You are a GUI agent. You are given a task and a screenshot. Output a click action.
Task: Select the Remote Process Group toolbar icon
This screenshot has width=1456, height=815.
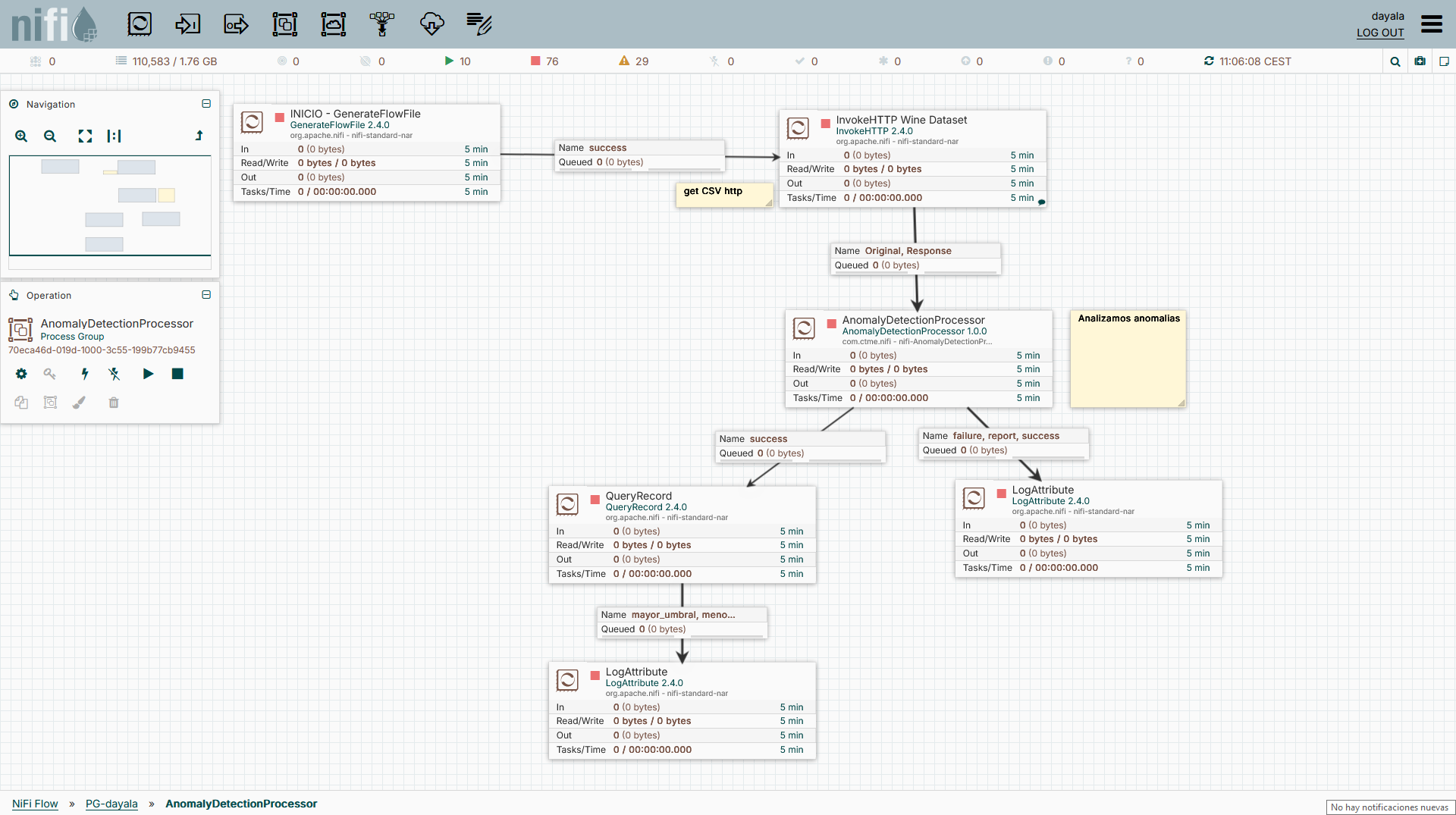pos(333,24)
